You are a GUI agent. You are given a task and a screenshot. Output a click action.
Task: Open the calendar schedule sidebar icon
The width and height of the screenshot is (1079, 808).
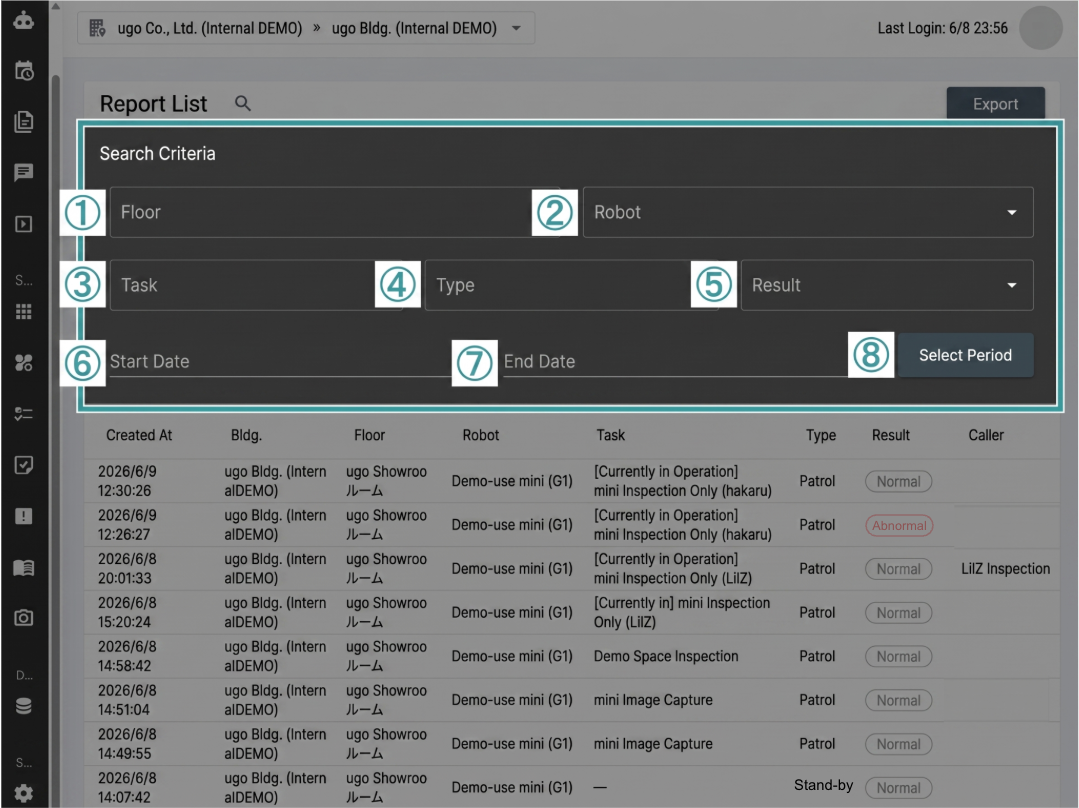pos(23,71)
